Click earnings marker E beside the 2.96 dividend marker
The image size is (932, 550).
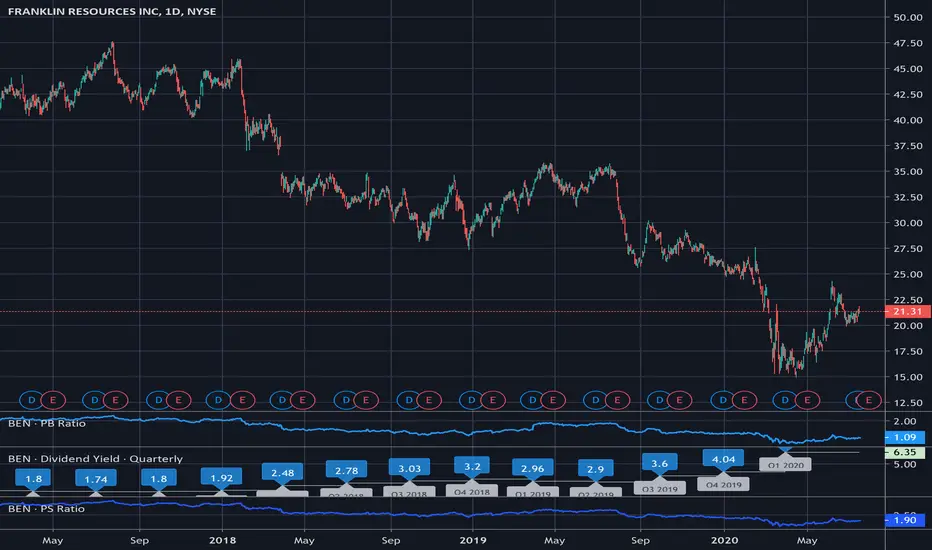(x=553, y=400)
